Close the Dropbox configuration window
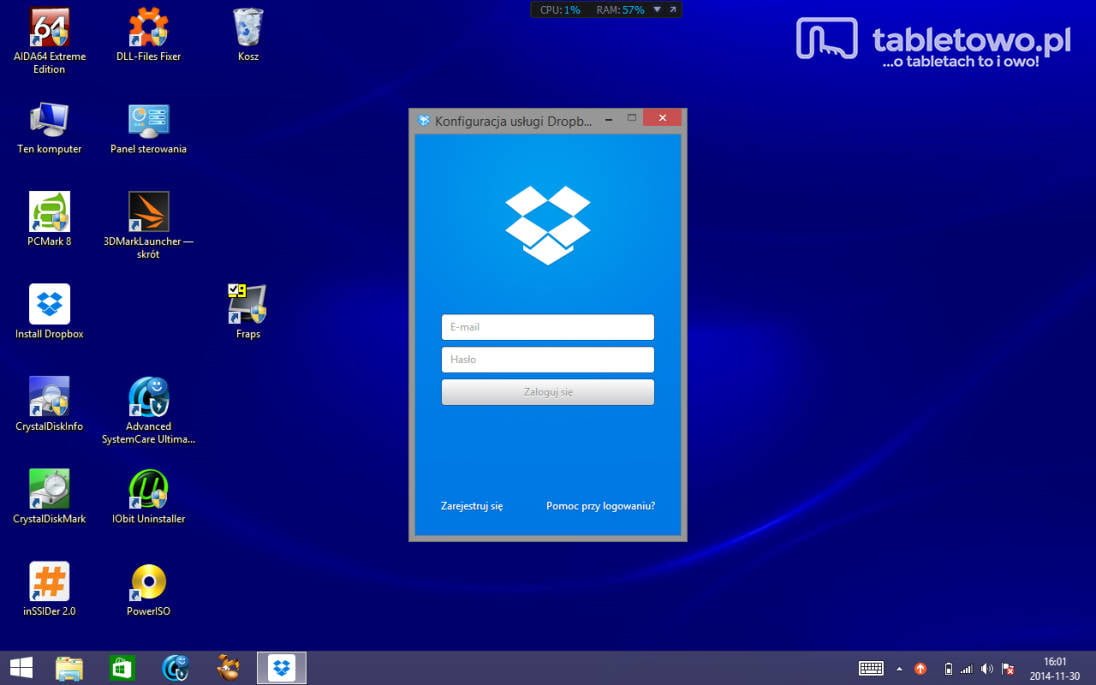 [662, 118]
